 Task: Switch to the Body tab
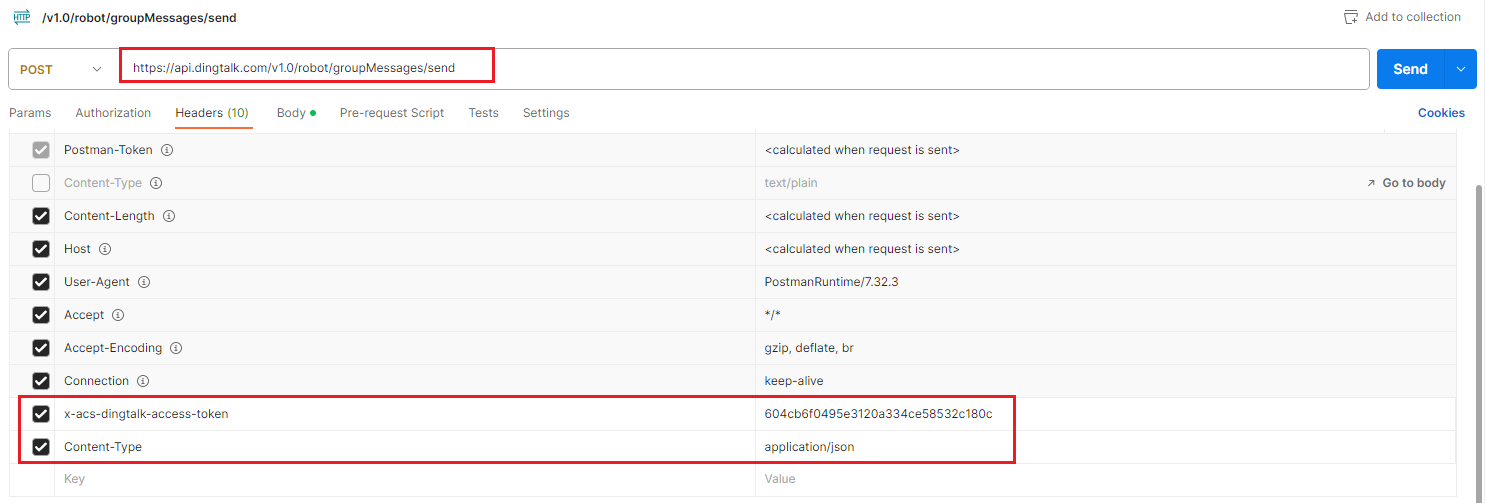coord(292,113)
